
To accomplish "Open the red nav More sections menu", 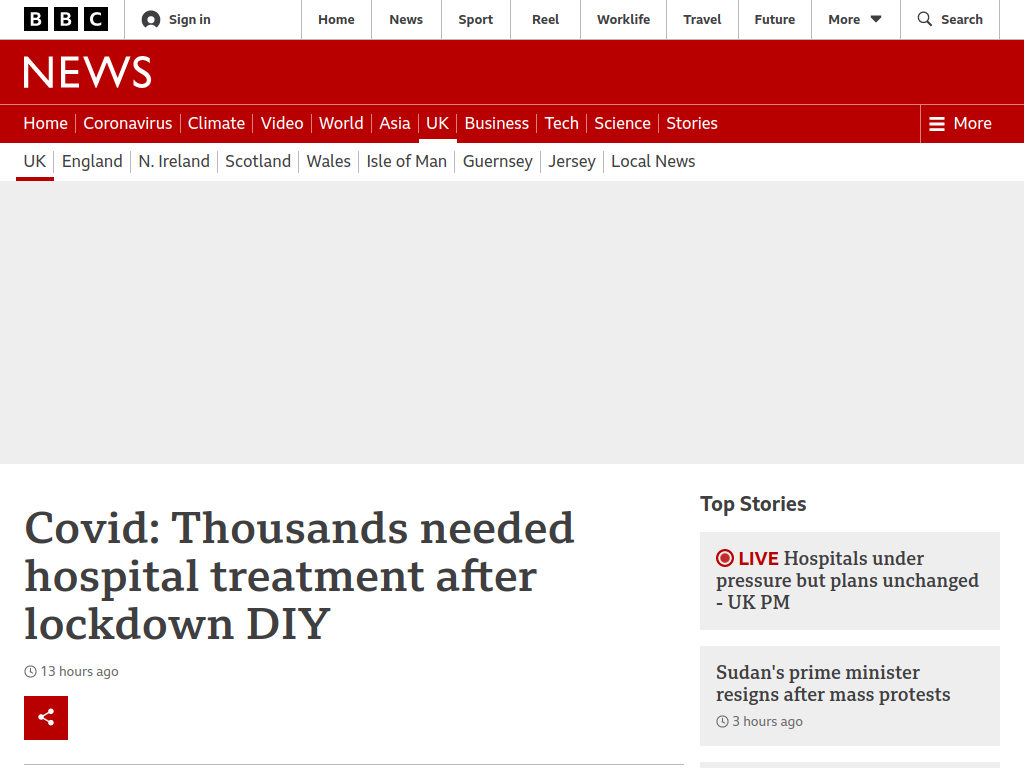I will click(960, 123).
